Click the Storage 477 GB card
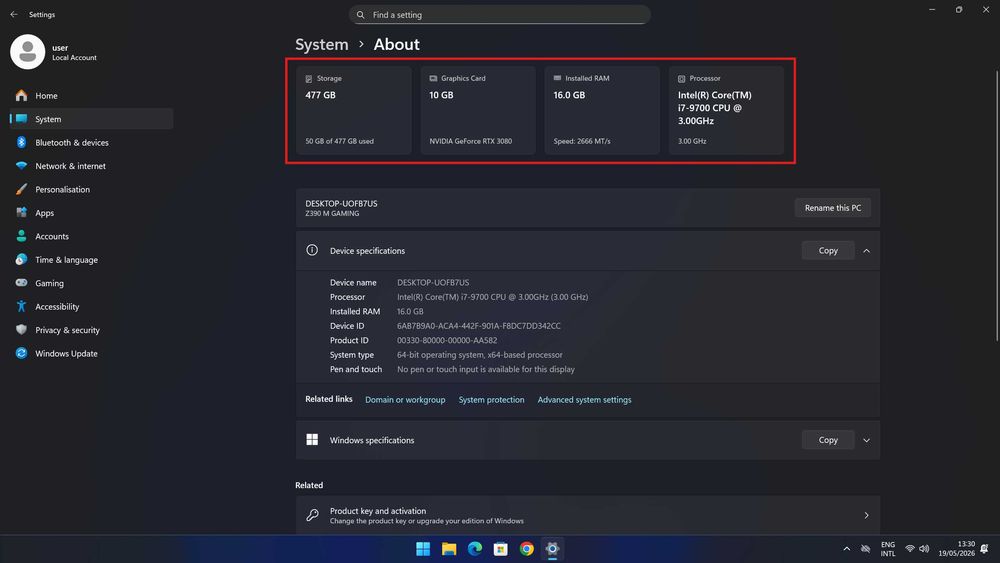 point(354,110)
